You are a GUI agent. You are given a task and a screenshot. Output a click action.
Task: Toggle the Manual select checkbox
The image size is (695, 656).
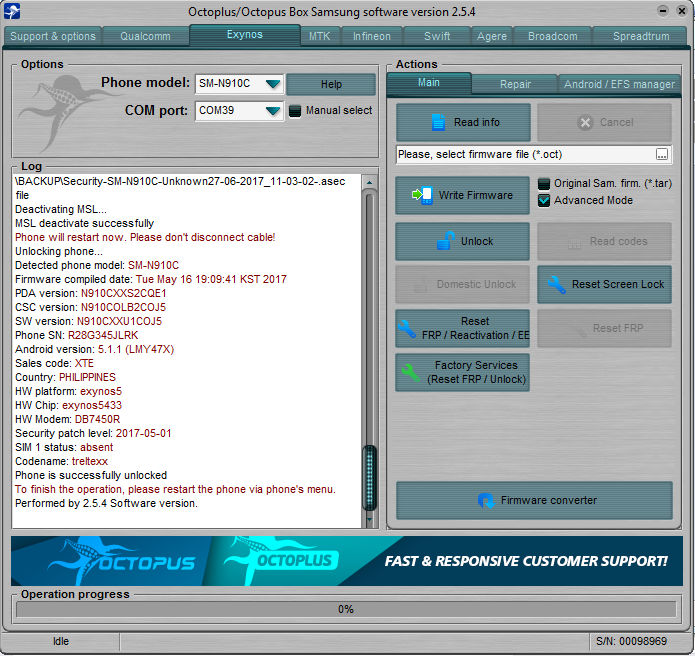pos(295,111)
